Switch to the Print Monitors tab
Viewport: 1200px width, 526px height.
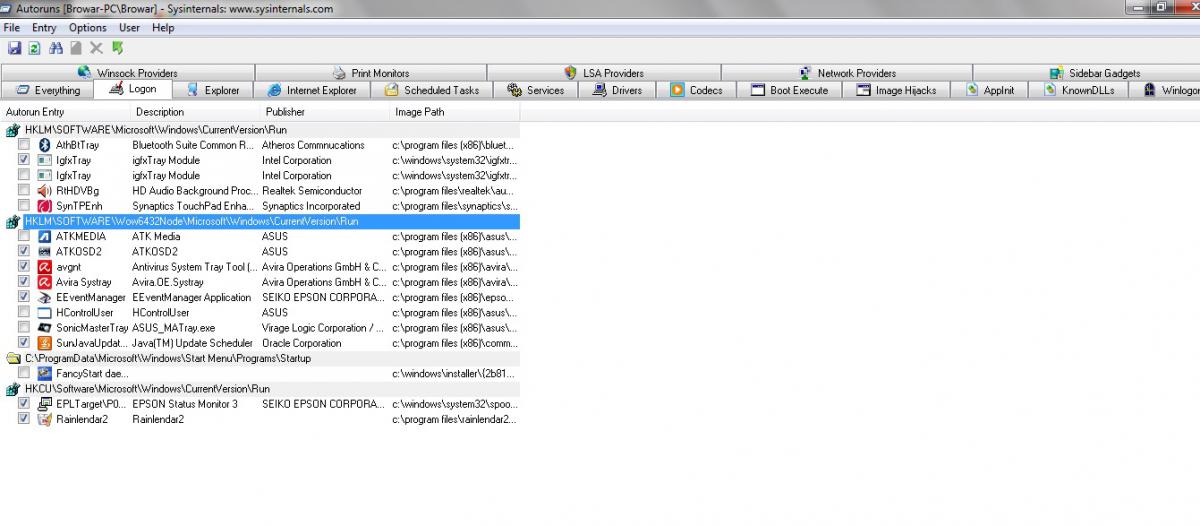[x=371, y=73]
